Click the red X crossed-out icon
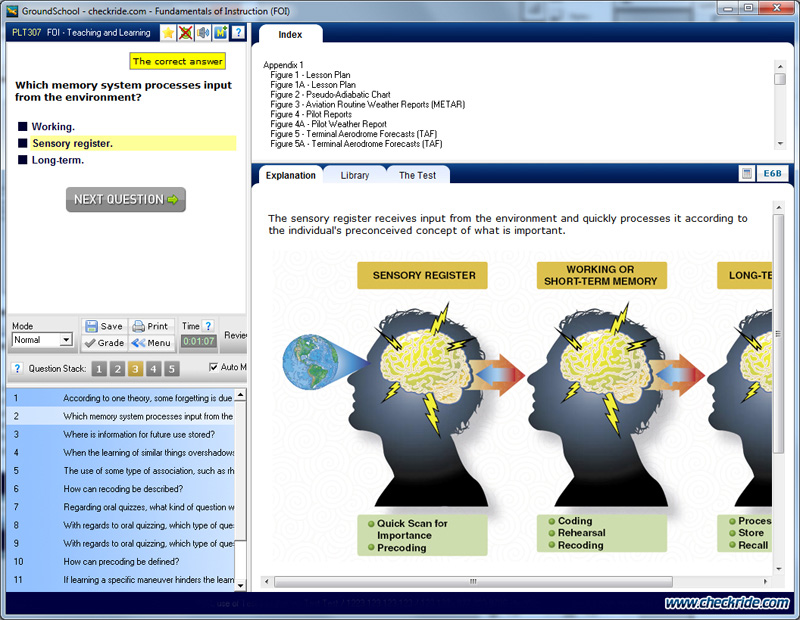 [186, 33]
